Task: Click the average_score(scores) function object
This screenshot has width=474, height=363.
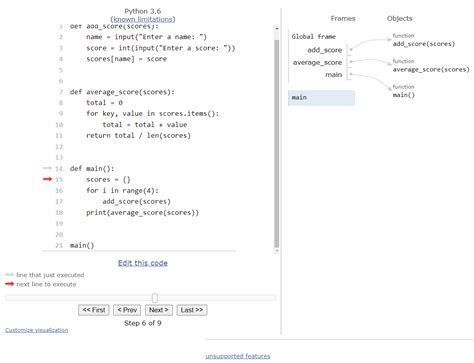Action: coord(431,69)
